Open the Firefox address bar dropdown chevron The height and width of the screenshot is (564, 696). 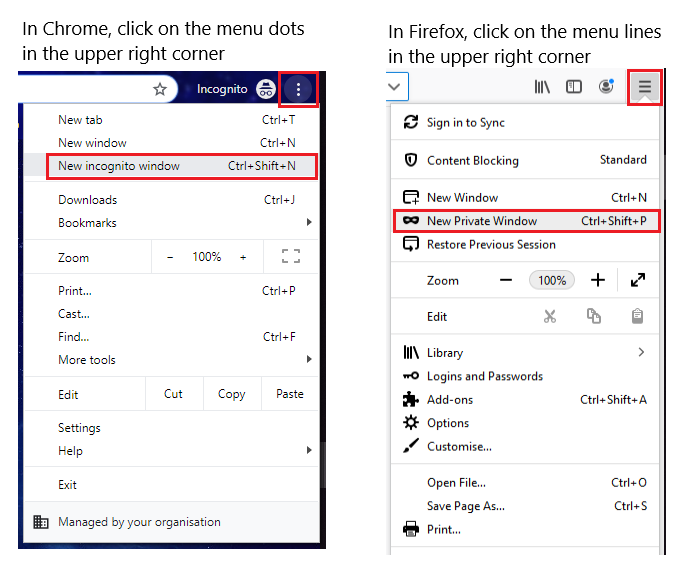pos(394,87)
